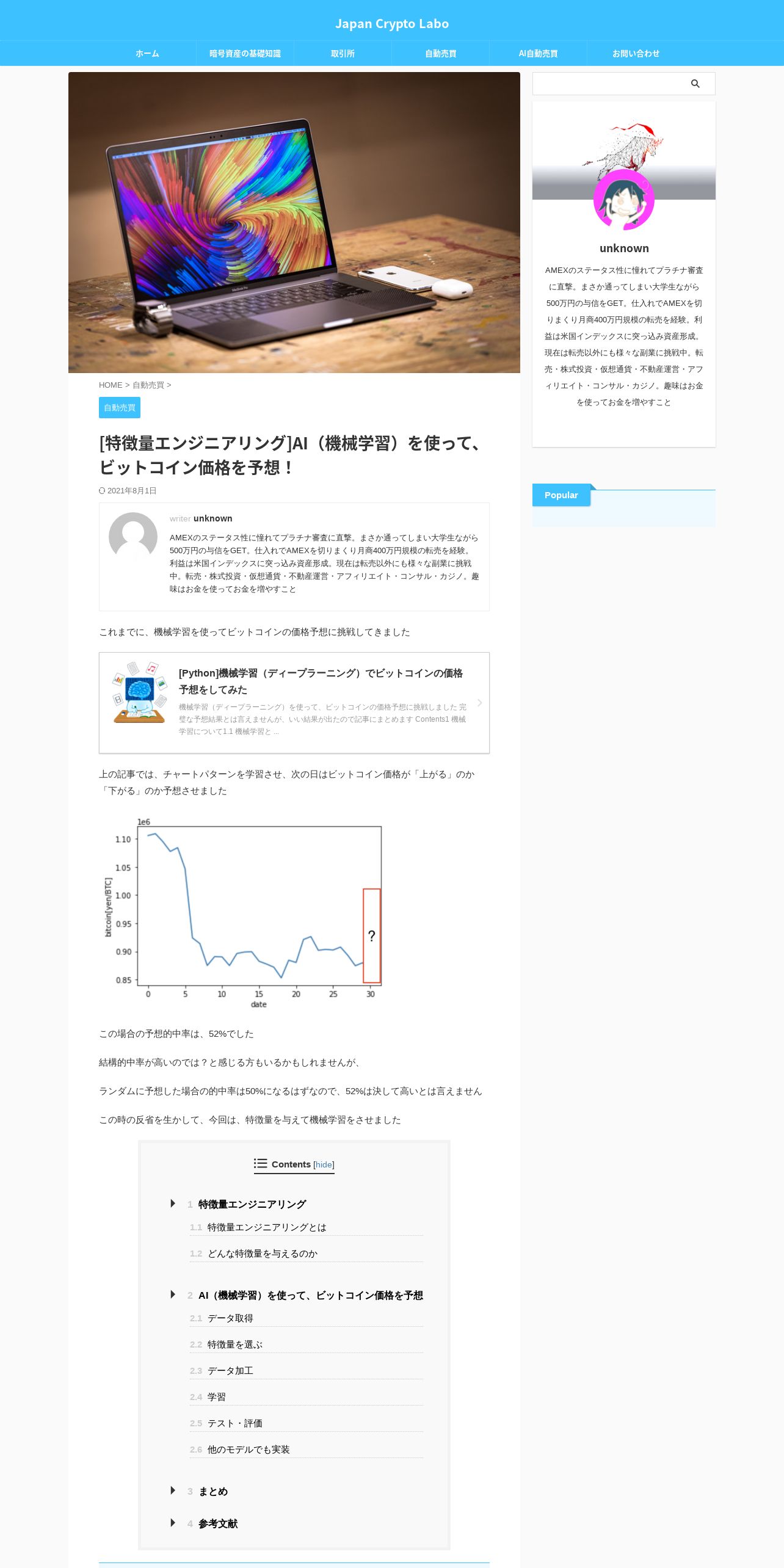This screenshot has width=784, height=1568.
Task: Click the hide link in Contents
Action: pos(324,1164)
